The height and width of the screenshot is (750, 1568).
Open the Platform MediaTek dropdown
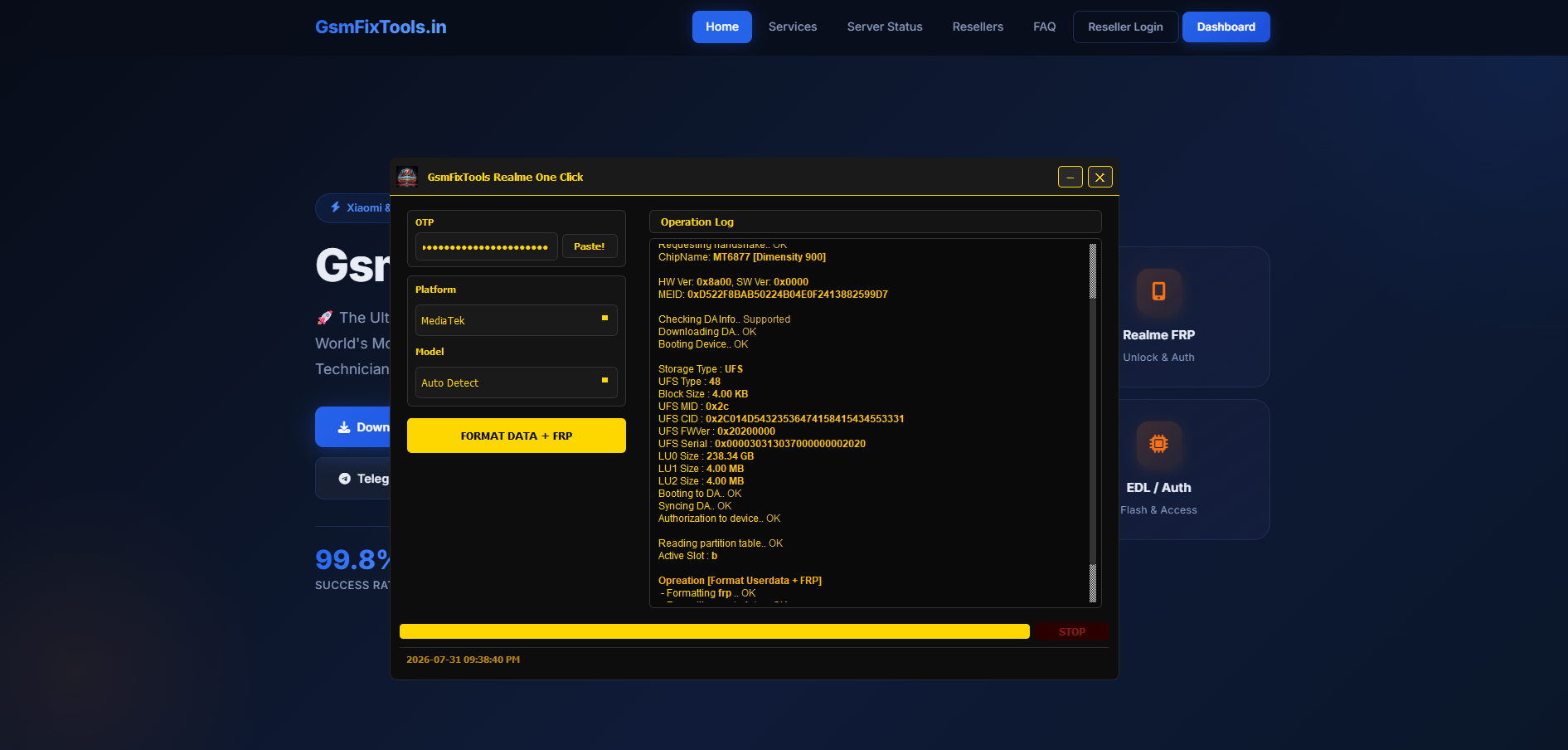(x=517, y=320)
